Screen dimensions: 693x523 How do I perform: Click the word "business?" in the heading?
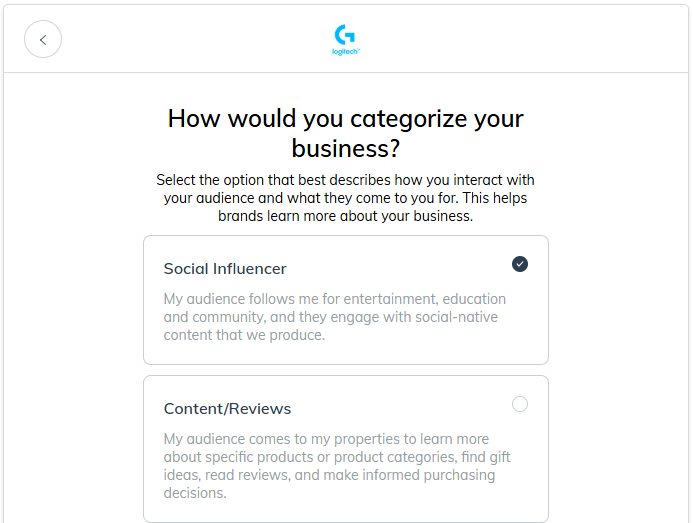tap(345, 149)
